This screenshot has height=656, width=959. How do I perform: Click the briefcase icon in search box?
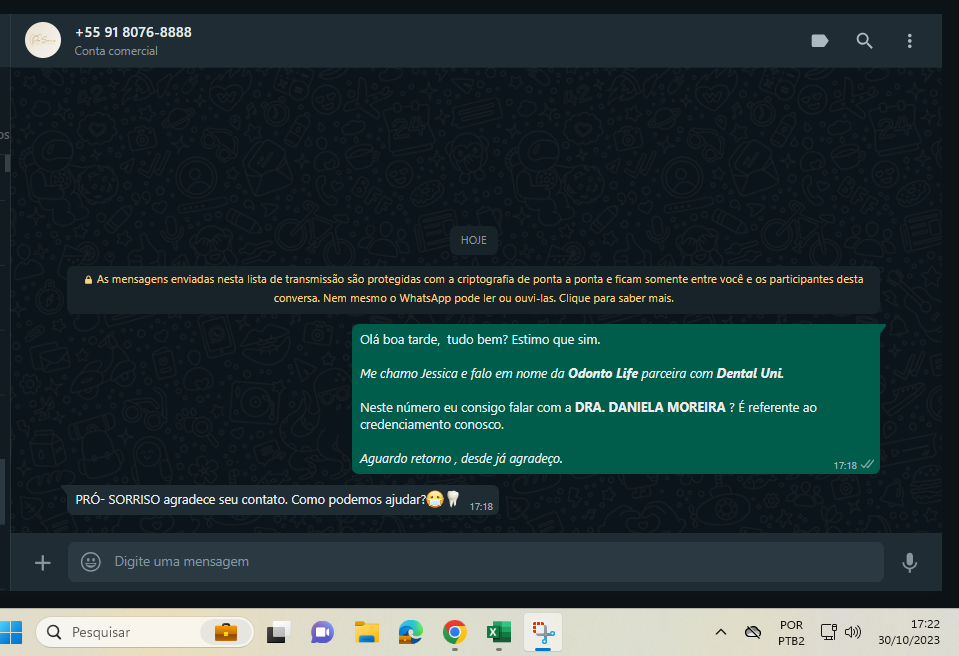click(226, 632)
